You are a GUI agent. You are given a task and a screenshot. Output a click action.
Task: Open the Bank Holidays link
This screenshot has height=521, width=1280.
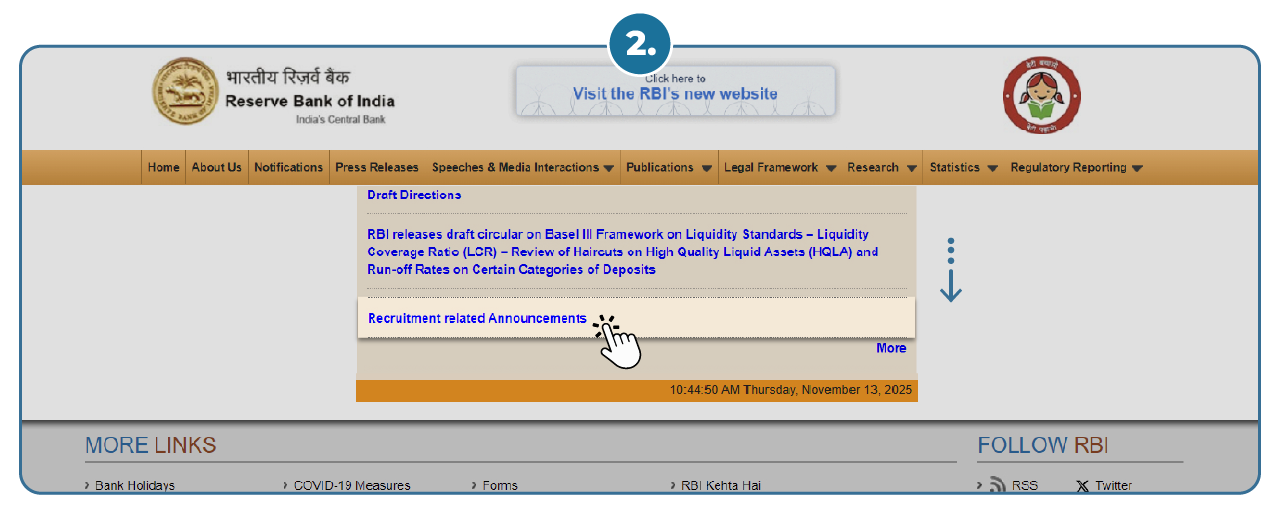tap(134, 486)
